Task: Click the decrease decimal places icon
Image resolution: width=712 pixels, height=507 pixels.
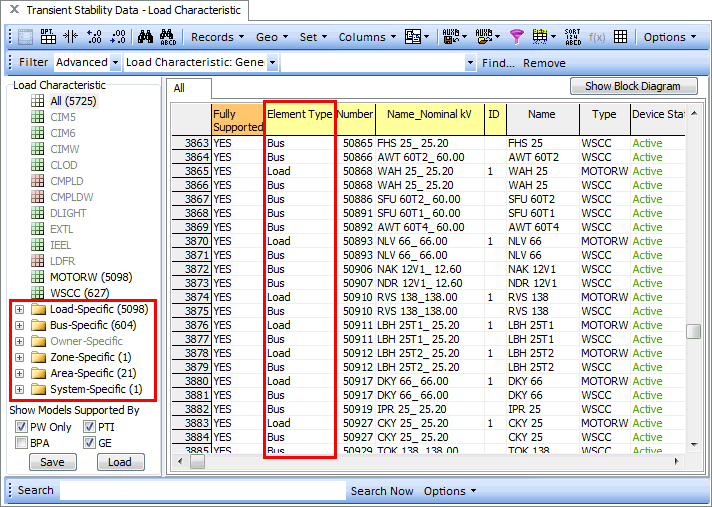Action: click(x=118, y=37)
